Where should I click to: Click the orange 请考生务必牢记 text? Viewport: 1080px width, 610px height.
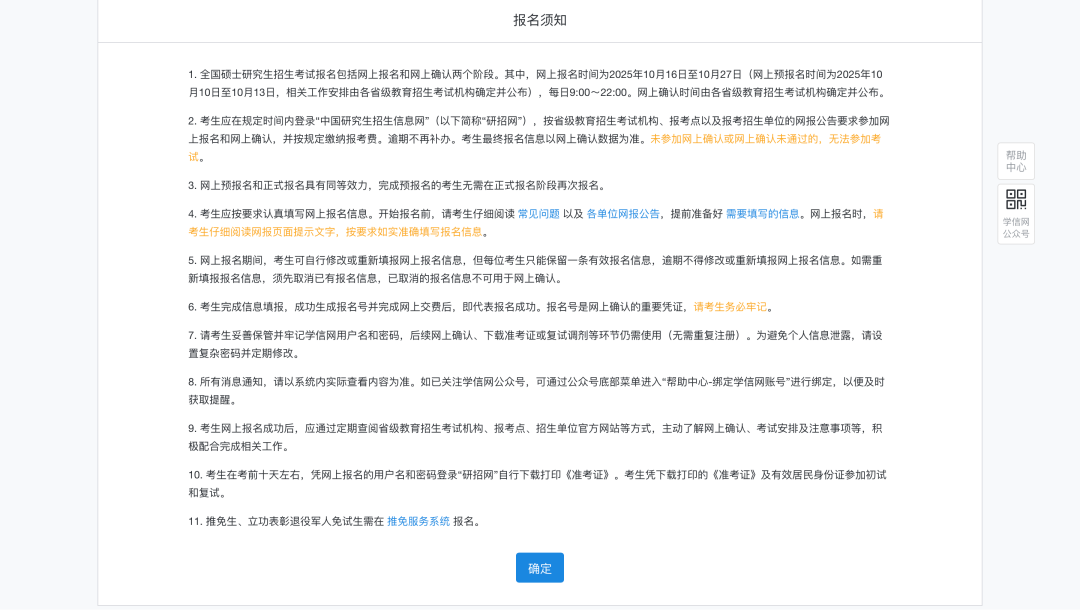tap(730, 307)
